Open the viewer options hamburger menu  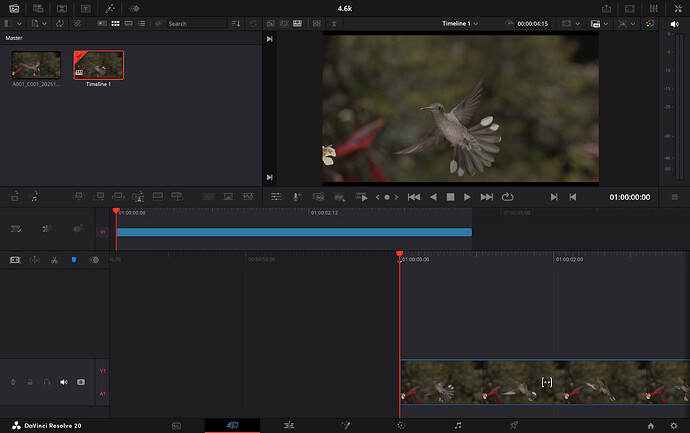pyautogui.click(x=675, y=197)
